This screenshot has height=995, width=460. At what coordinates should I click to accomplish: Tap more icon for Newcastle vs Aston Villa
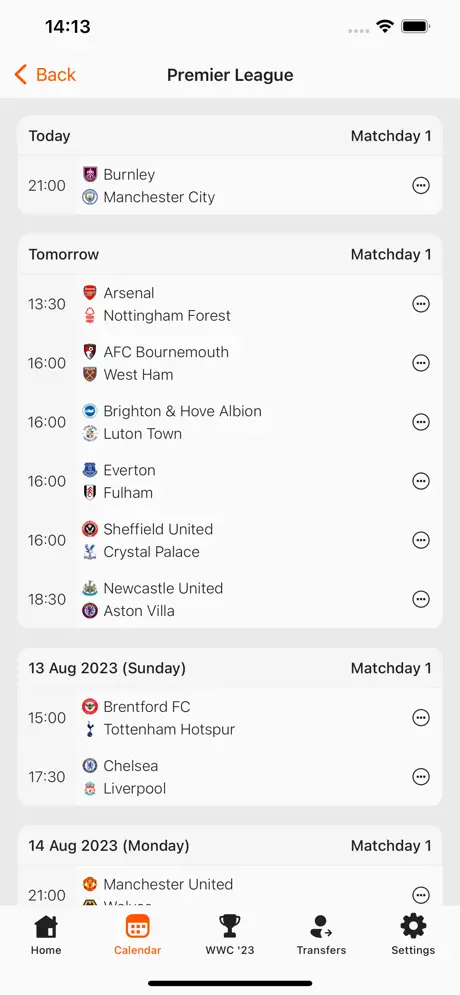pyautogui.click(x=421, y=599)
